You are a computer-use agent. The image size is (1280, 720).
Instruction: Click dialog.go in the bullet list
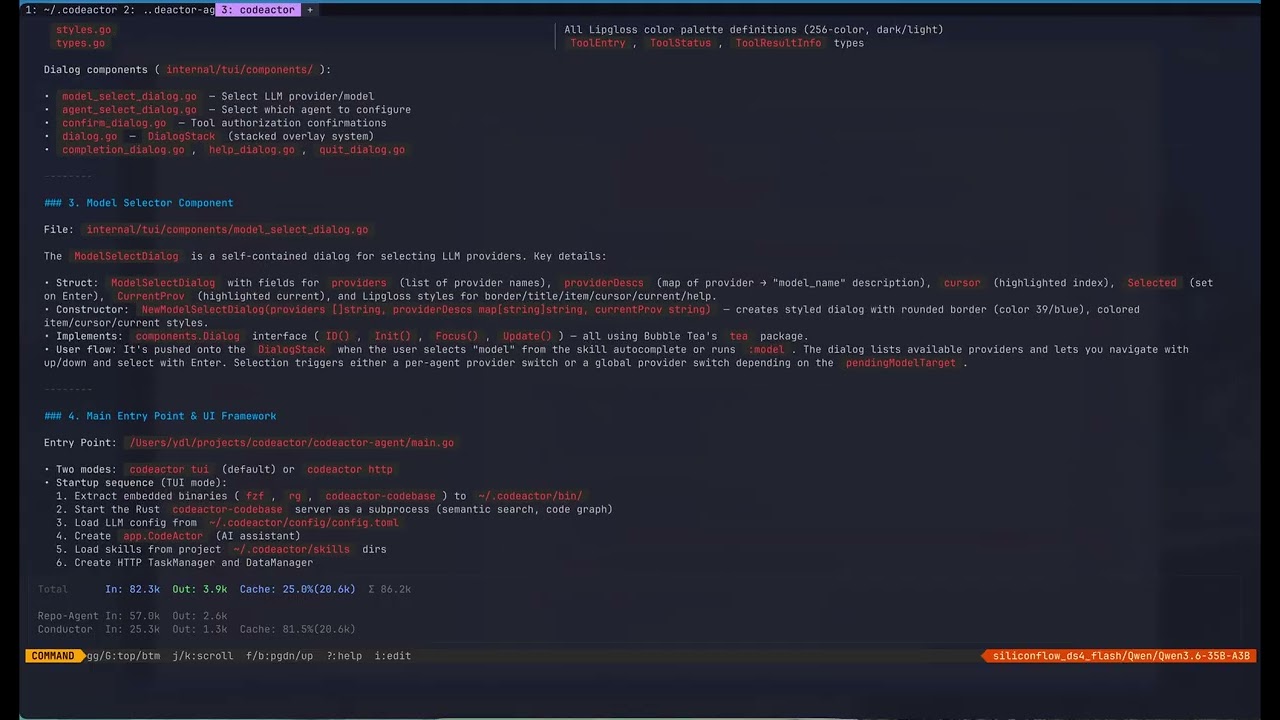point(90,136)
